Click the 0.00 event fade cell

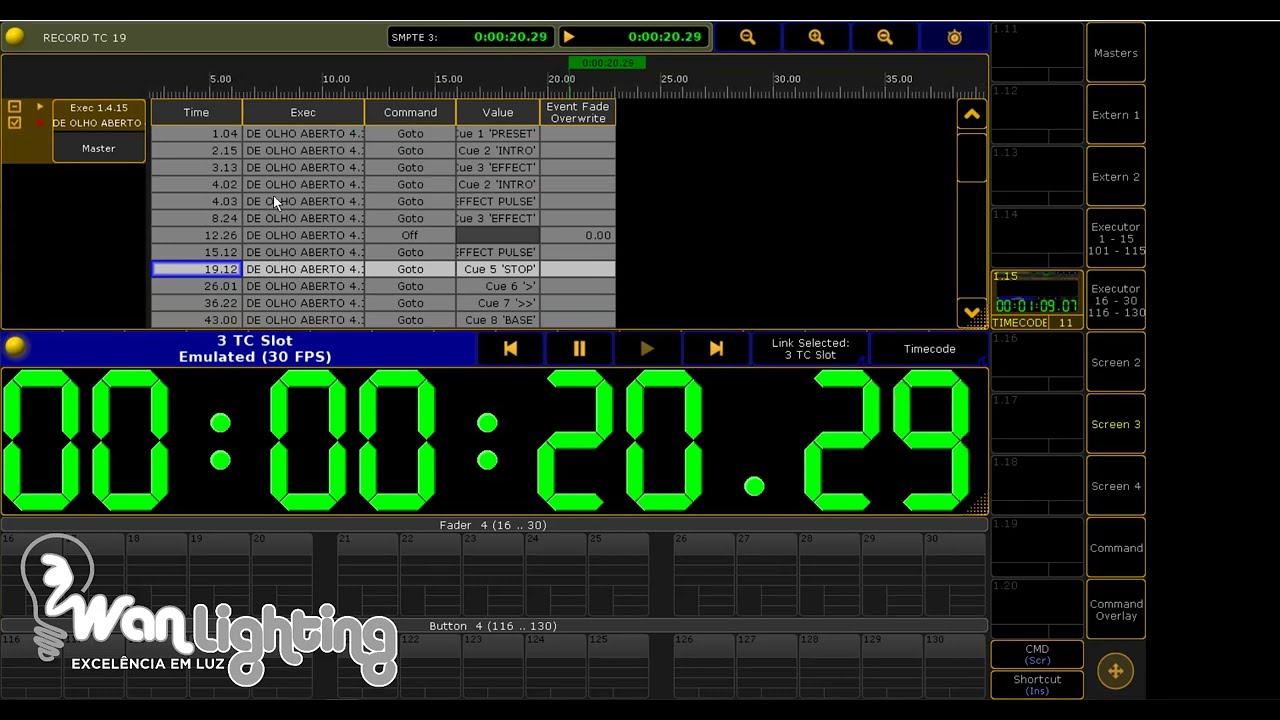pos(578,235)
